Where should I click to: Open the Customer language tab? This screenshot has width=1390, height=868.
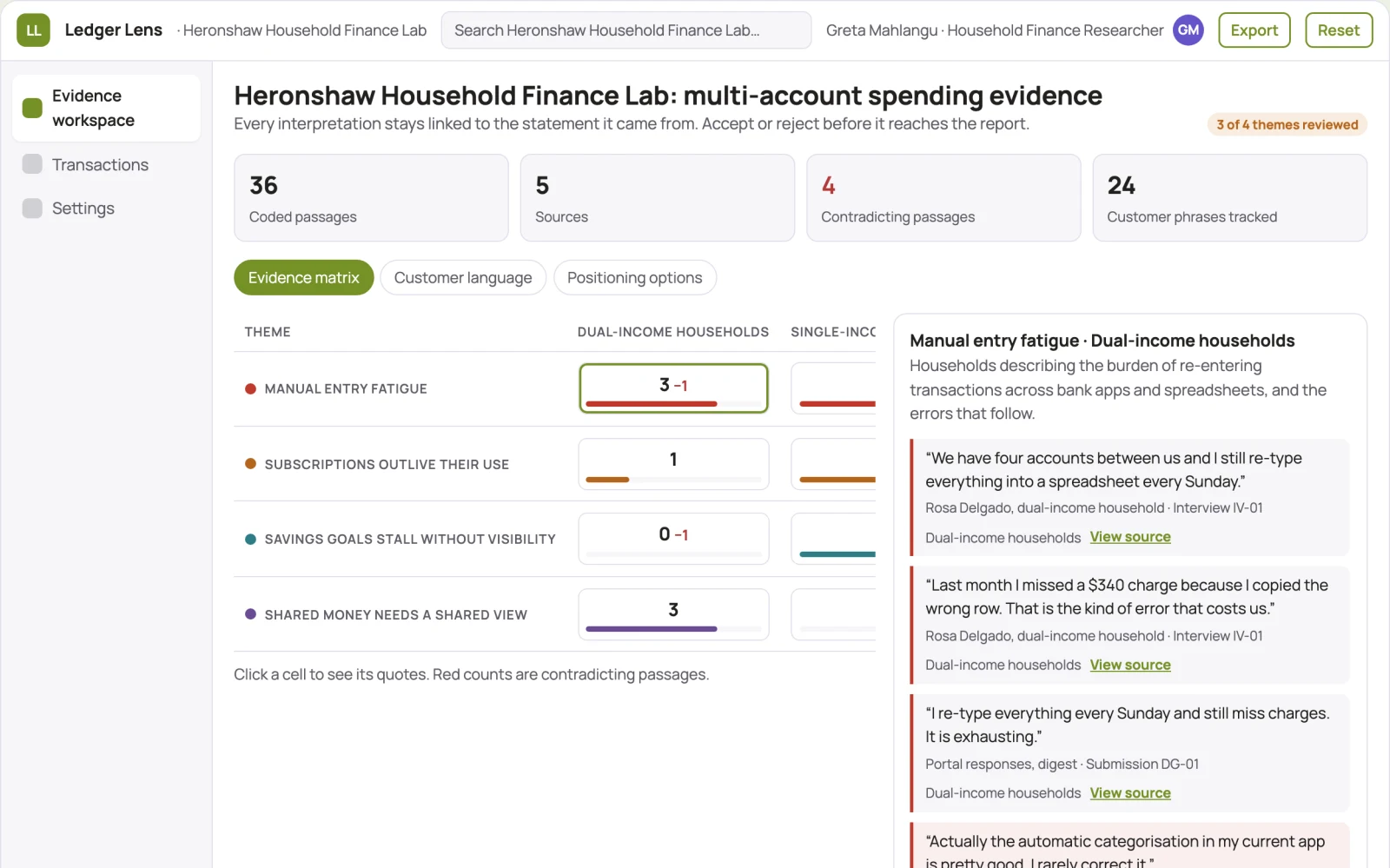click(463, 277)
